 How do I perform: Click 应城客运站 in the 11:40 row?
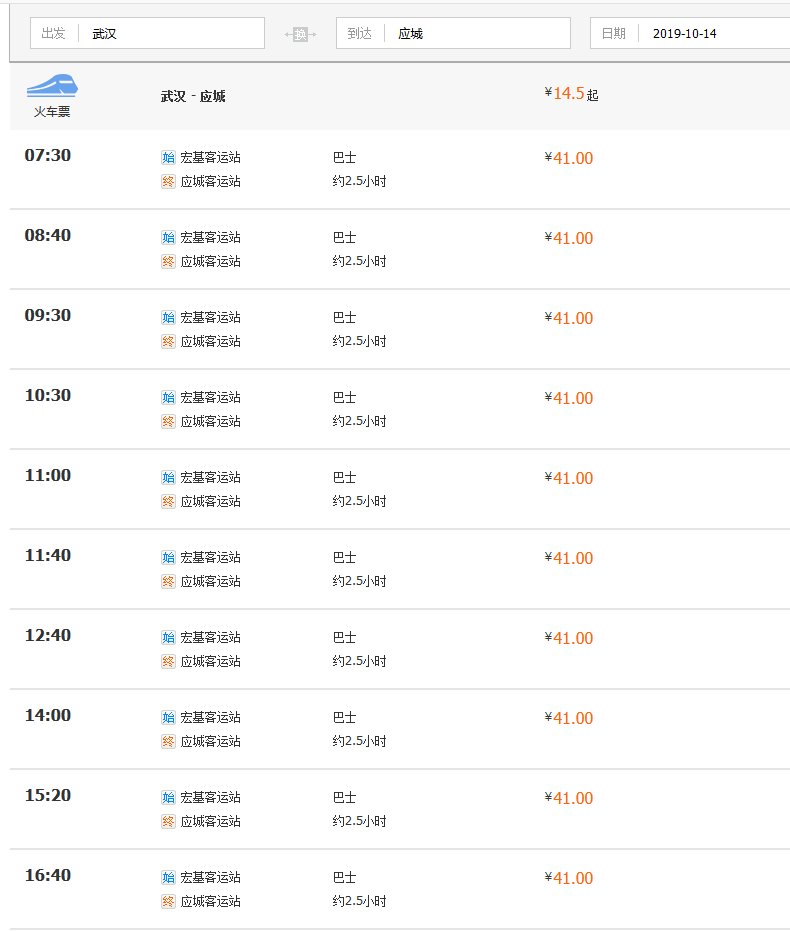click(x=211, y=581)
